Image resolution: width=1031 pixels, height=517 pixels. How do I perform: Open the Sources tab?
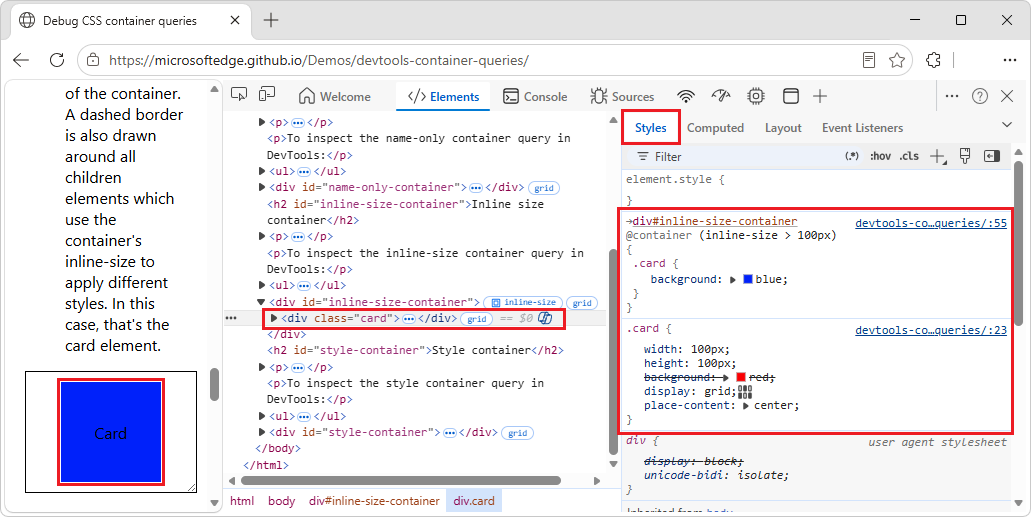coord(622,97)
